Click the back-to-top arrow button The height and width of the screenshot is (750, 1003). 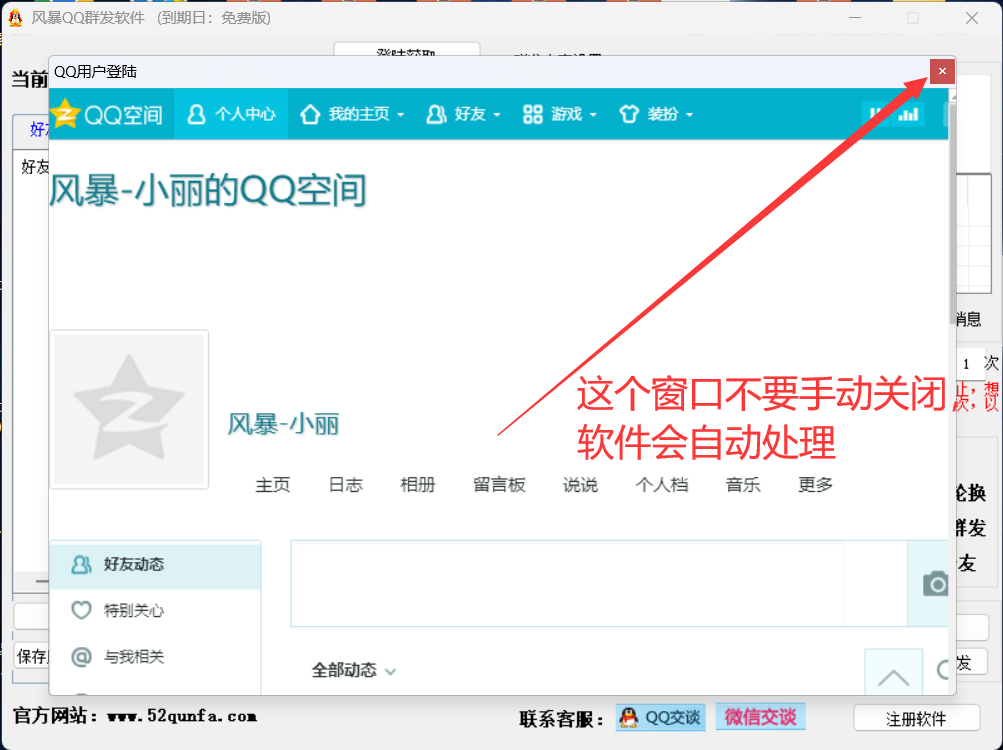(894, 672)
